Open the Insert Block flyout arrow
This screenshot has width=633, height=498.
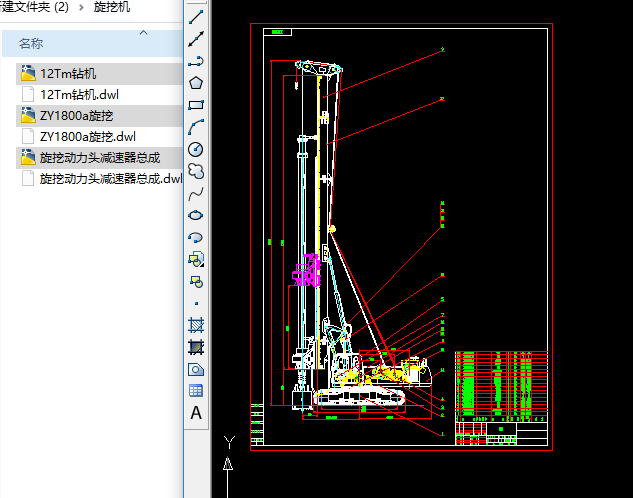click(201, 264)
